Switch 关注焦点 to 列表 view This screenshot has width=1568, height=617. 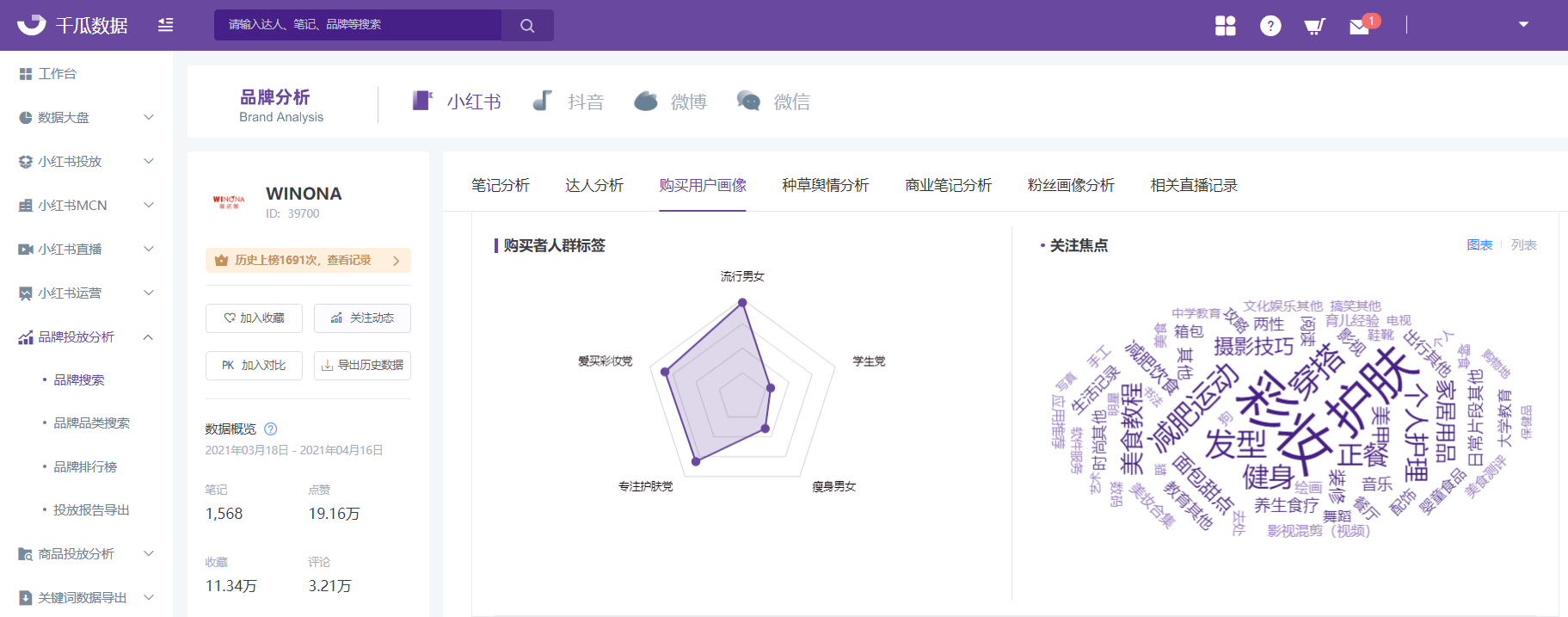pyautogui.click(x=1524, y=245)
